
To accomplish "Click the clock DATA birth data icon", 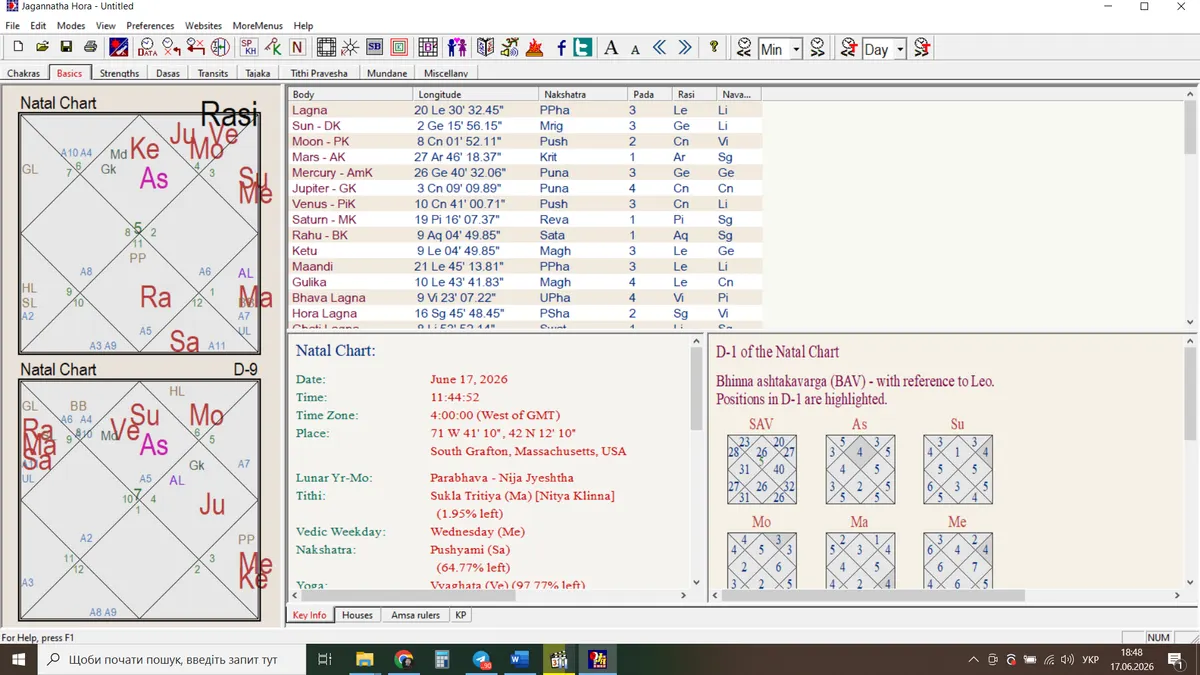I will tap(147, 47).
